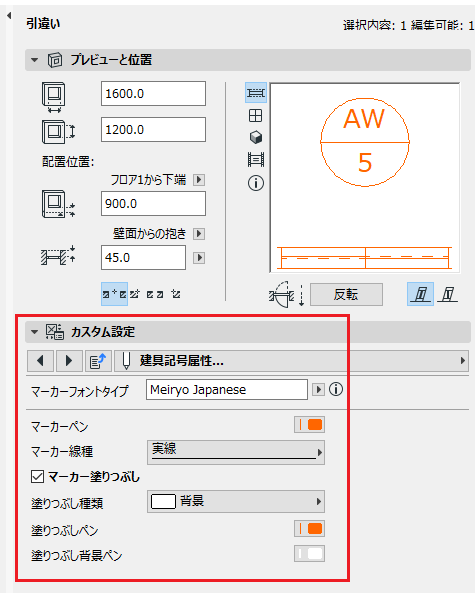475x593 pixels.
Task: Select the section view preview icon
Action: (x=256, y=160)
